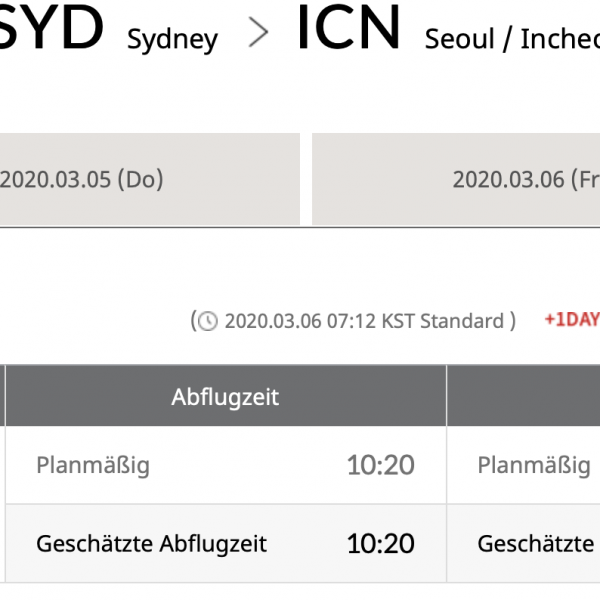Click the +1DAY indicator in red

coord(572,319)
